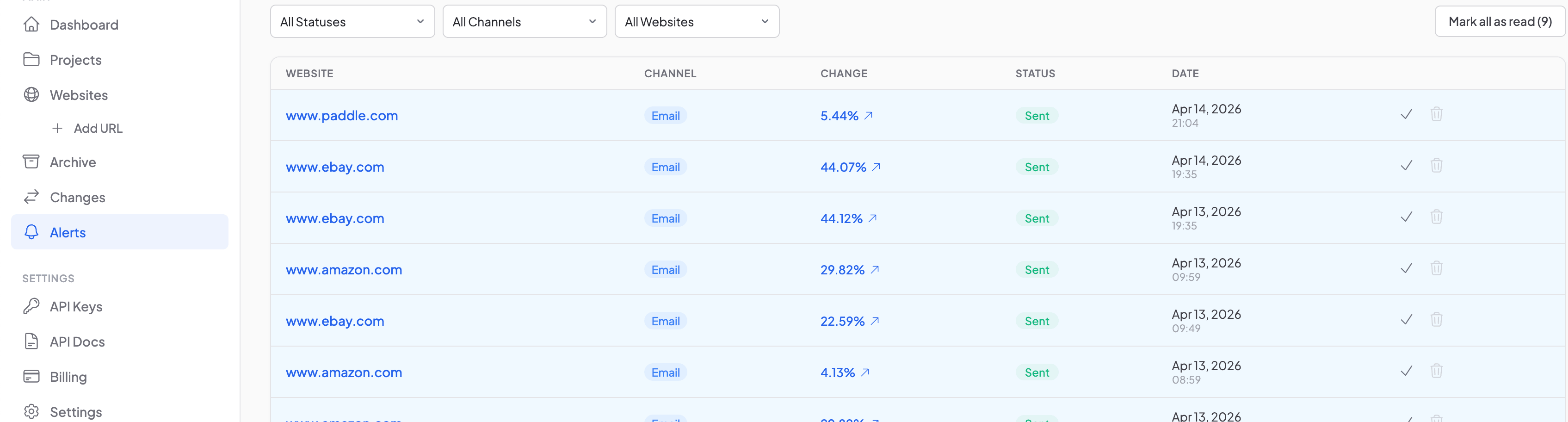Open the All Statuses dropdown
This screenshot has height=422, width=1568.
coord(352,21)
